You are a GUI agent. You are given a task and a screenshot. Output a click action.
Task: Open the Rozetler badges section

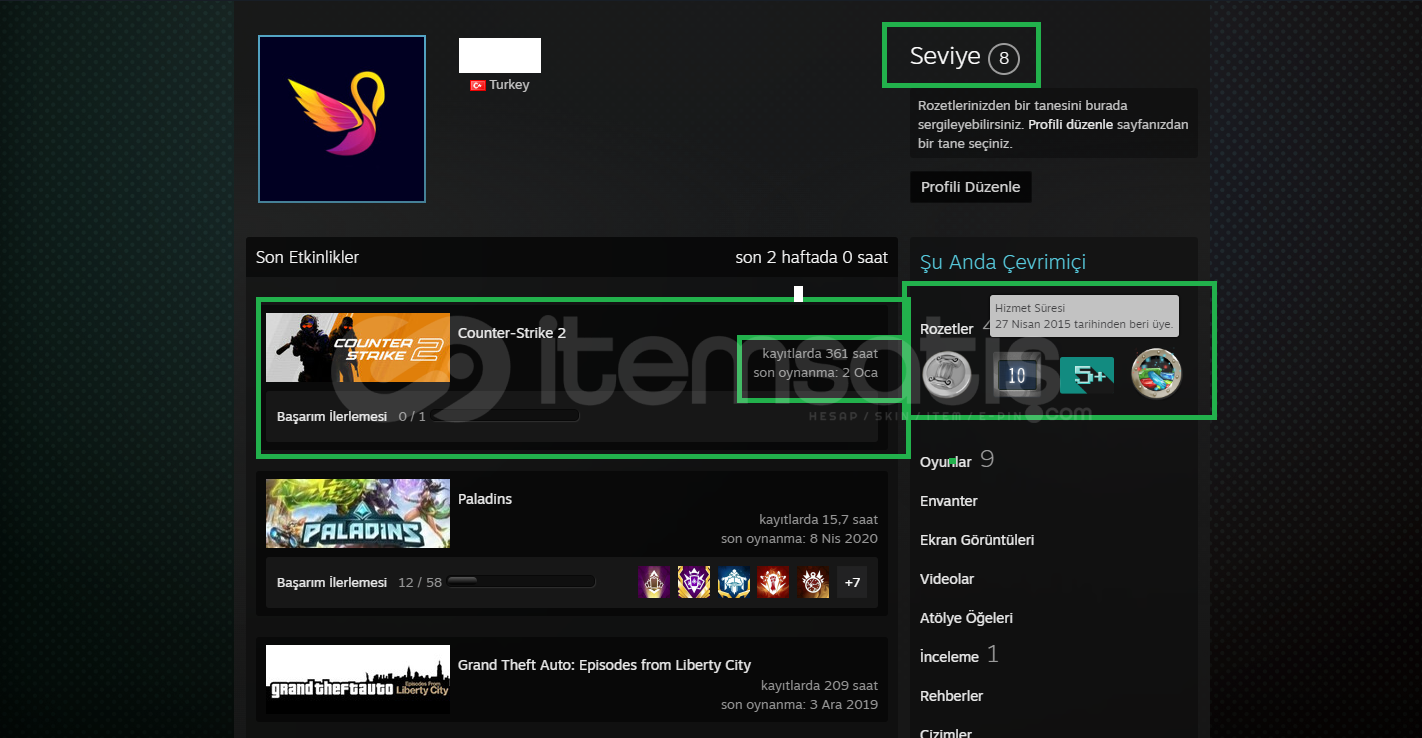(x=947, y=329)
